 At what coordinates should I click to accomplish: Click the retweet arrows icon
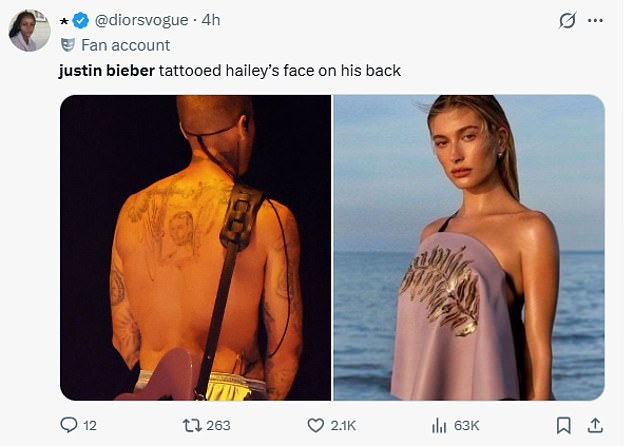192,425
